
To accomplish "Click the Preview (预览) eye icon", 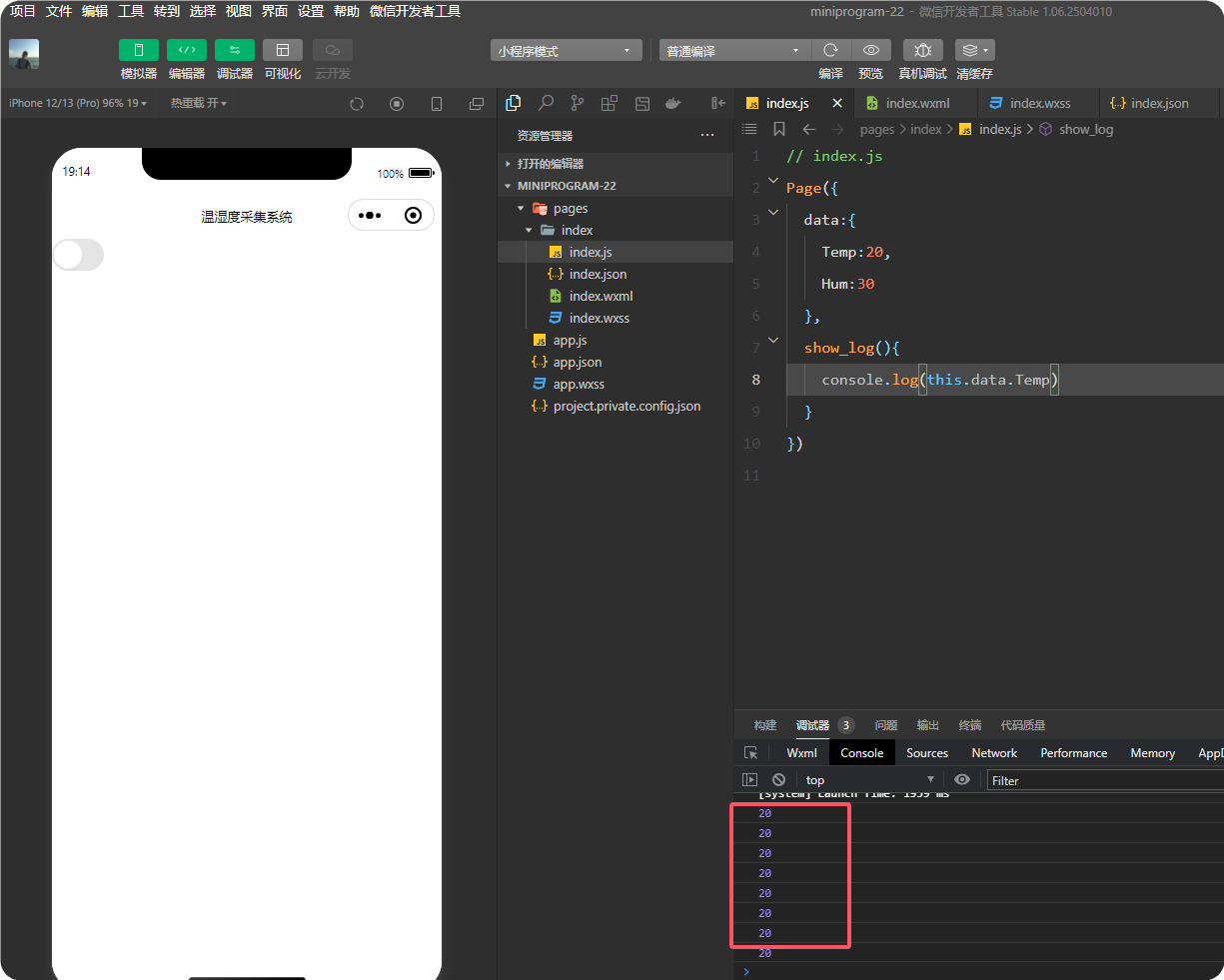I will point(870,50).
